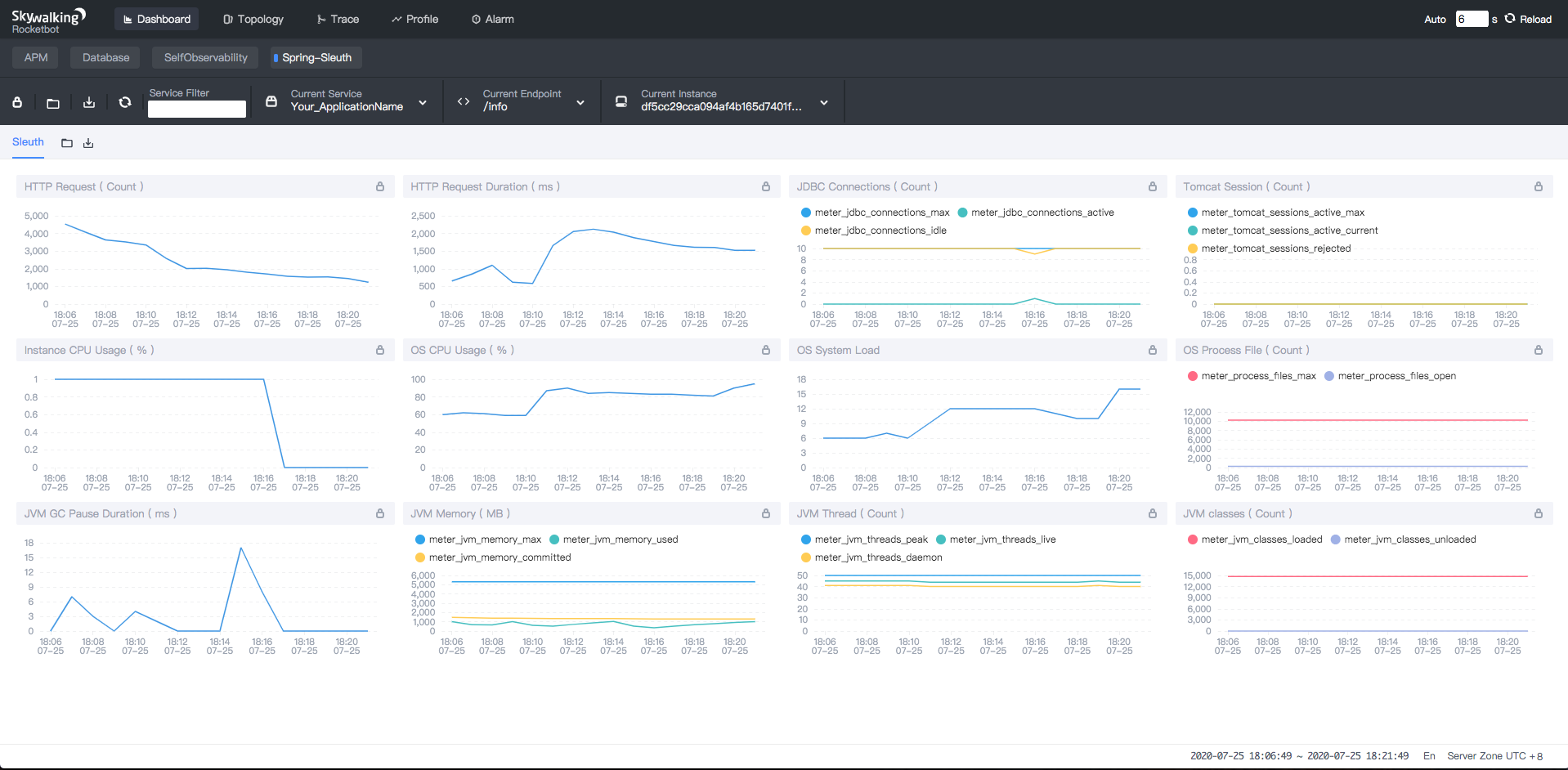Click the folder icon beside the Sleuth tab

[67, 143]
